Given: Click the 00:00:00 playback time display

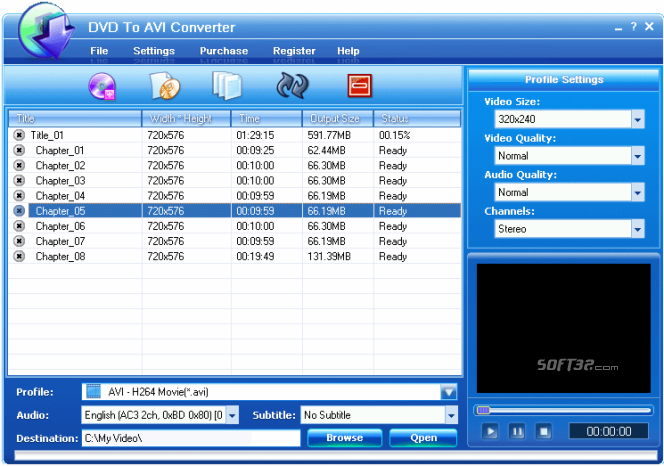Looking at the screenshot, I should [609, 431].
